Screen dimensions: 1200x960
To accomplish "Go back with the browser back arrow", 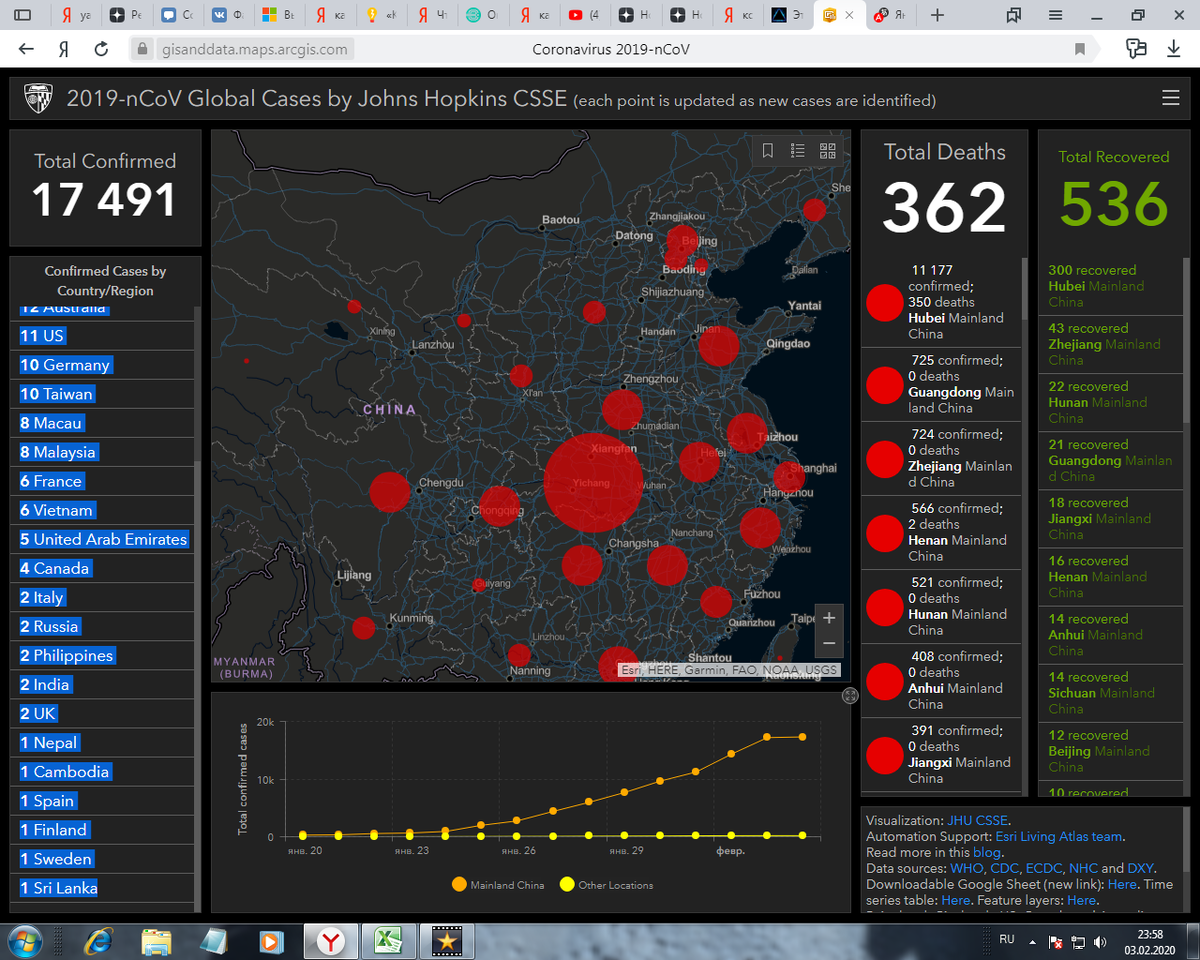I will coord(26,49).
